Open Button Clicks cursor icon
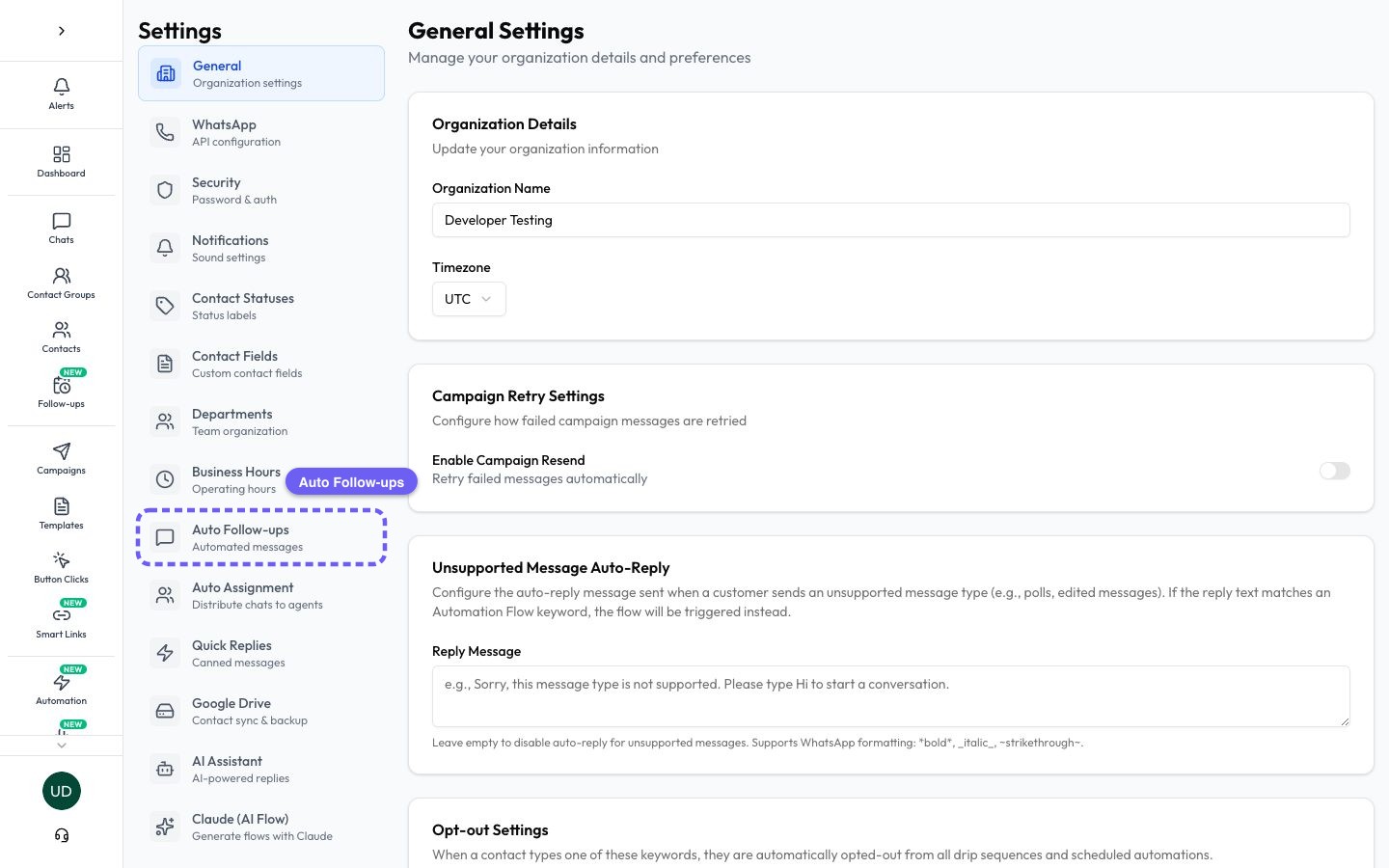 click(x=61, y=560)
